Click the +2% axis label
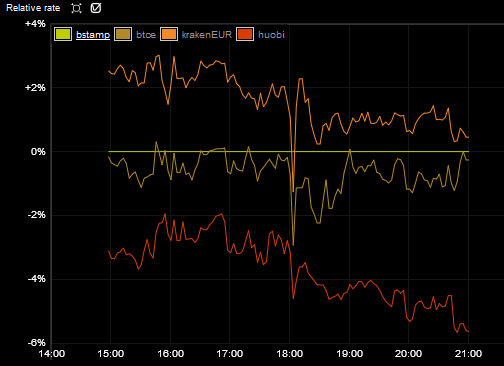The image size is (504, 366). tap(35, 88)
